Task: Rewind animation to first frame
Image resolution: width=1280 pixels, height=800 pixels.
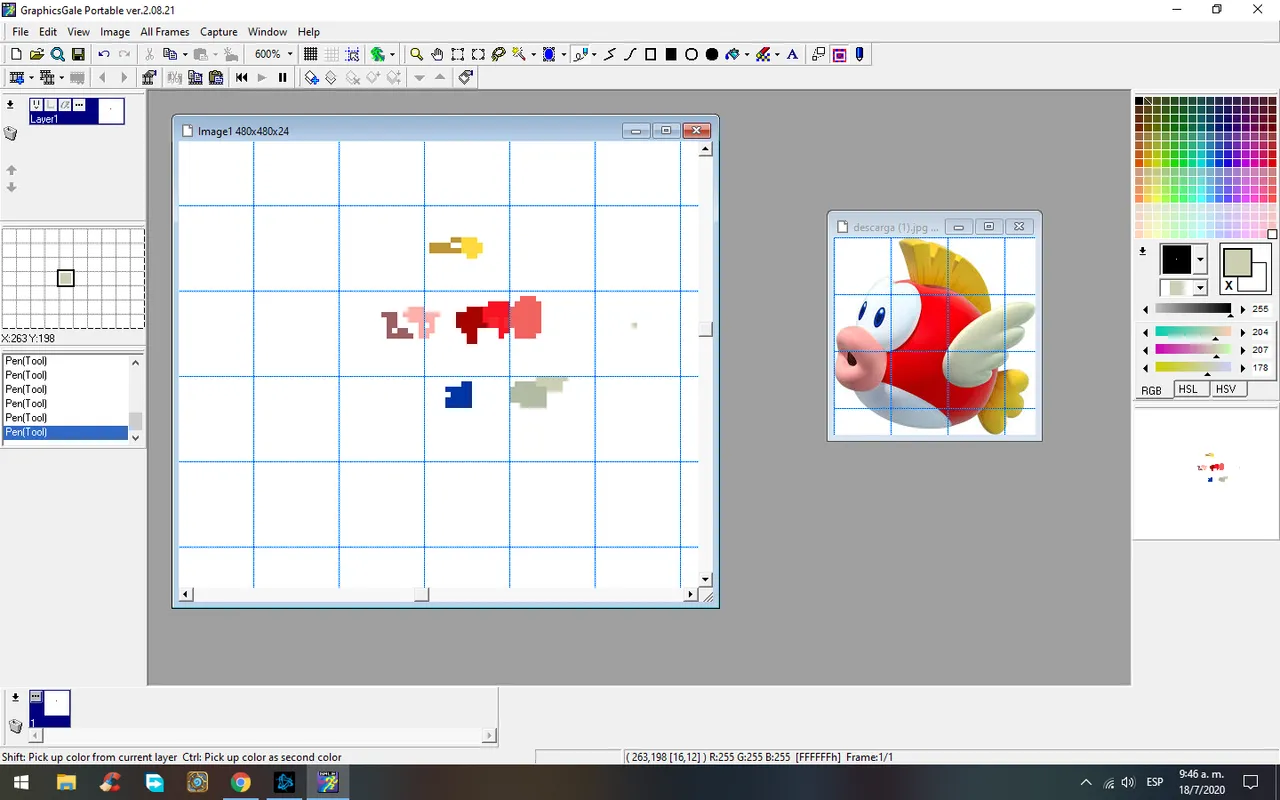Action: [x=241, y=77]
